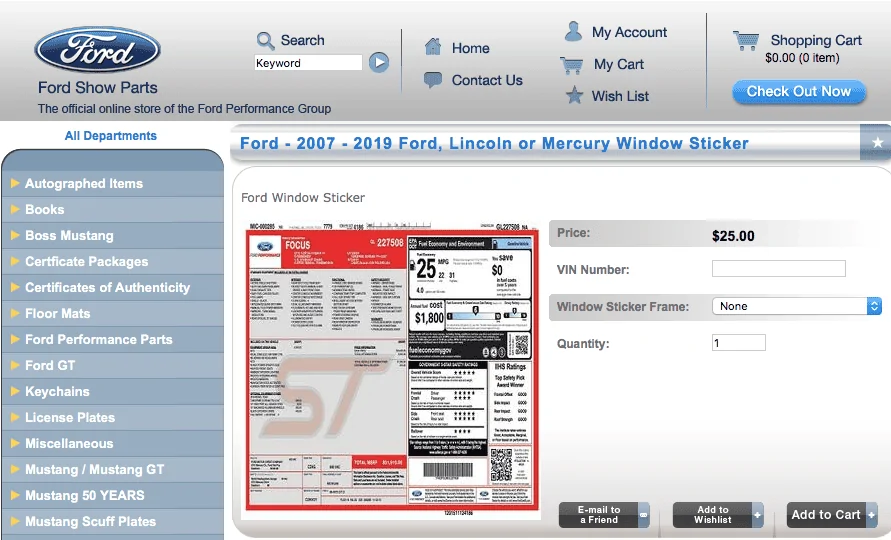Open the Keychains department
This screenshot has height=540, width=891.
(x=57, y=392)
